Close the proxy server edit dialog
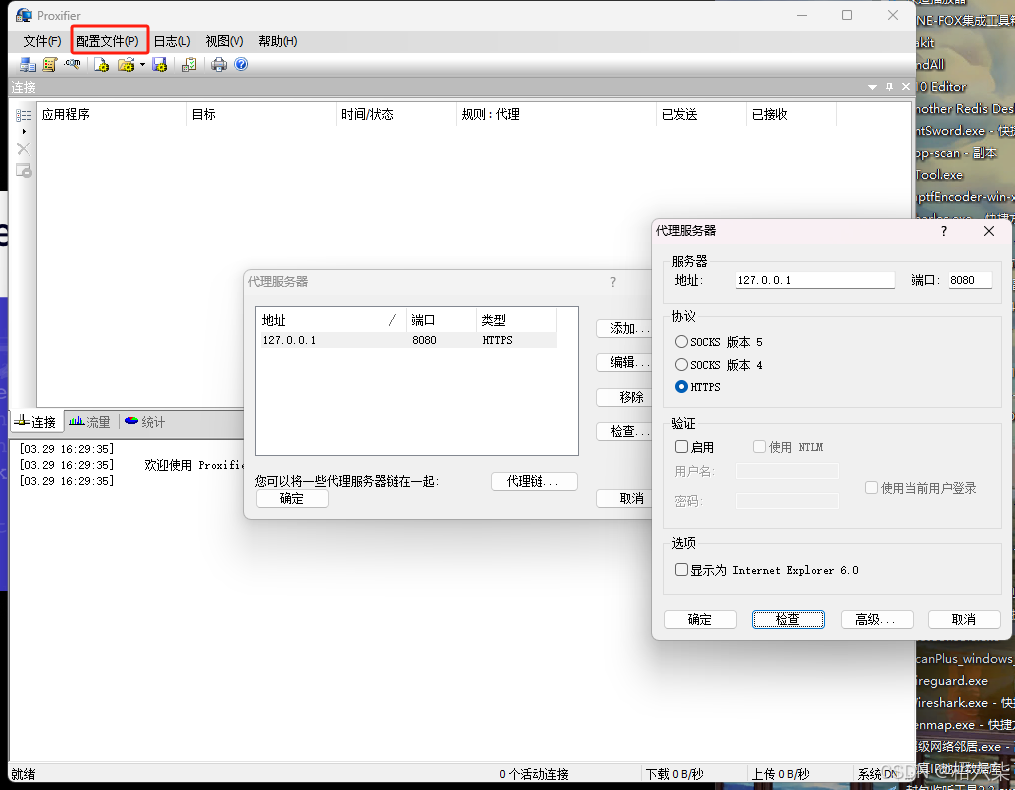 pos(988,231)
